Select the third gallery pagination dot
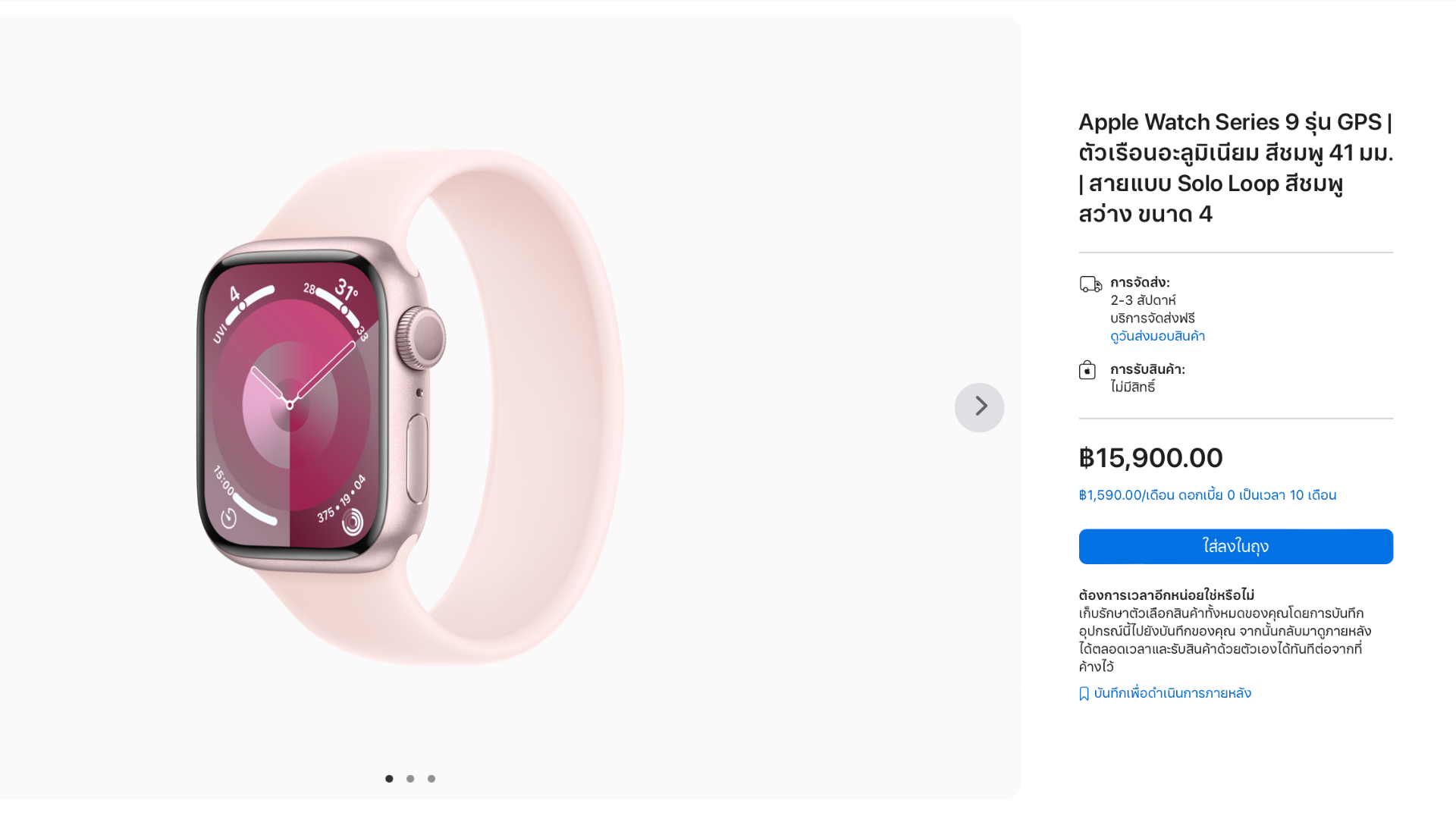The height and width of the screenshot is (819, 1456). click(x=431, y=779)
